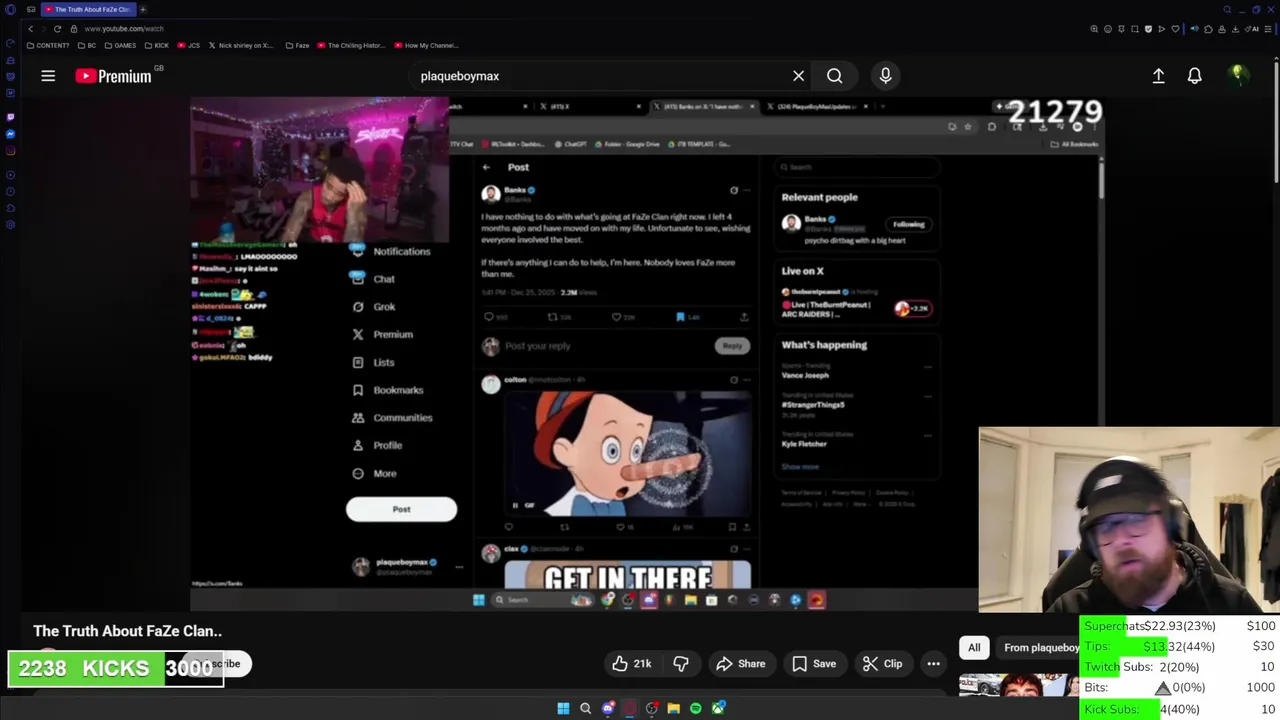The image size is (1280, 720).
Task: Open Spotify from the taskbar
Action: 695,708
